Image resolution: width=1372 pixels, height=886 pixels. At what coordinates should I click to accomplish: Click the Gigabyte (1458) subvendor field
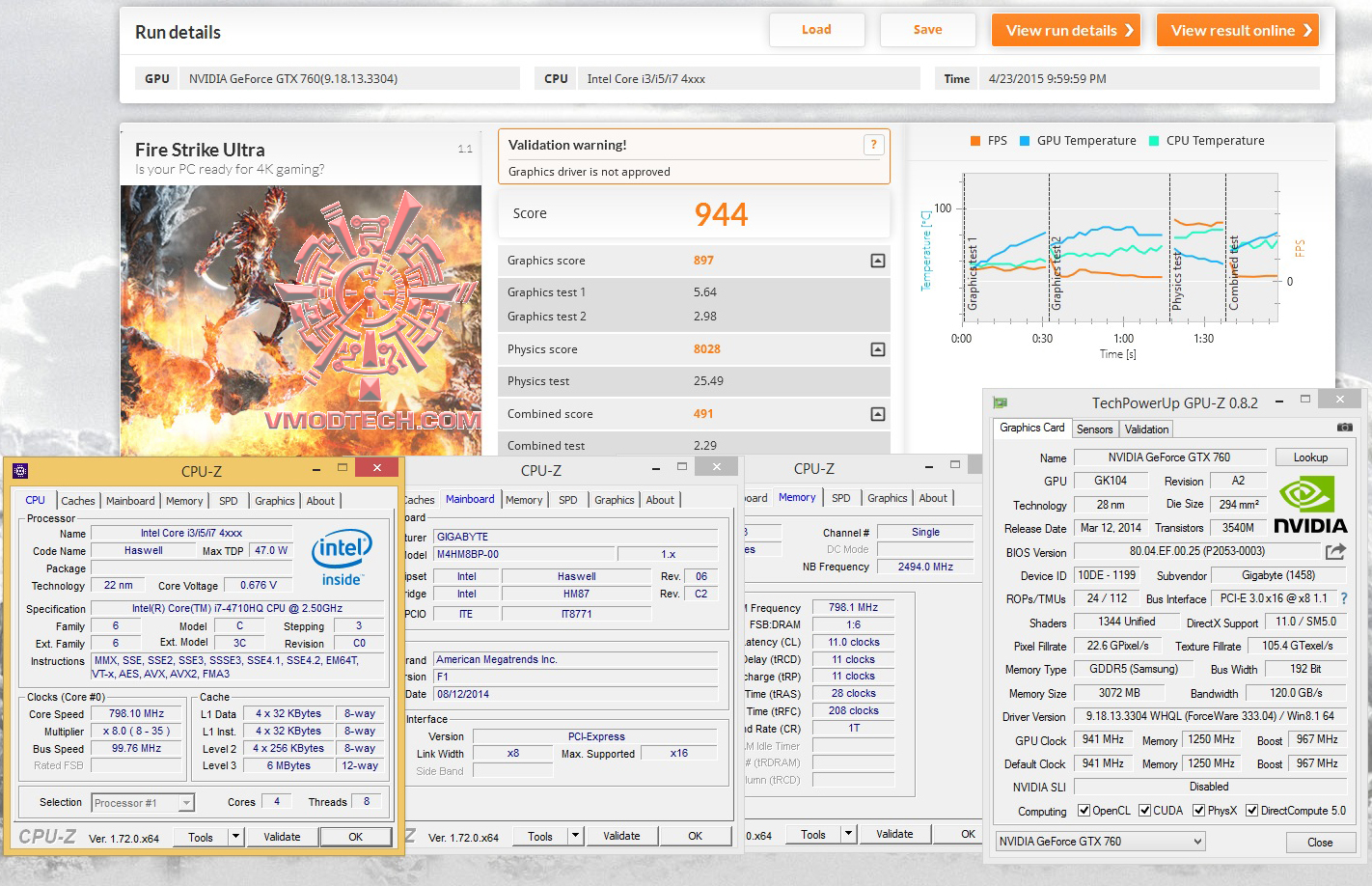1277,575
